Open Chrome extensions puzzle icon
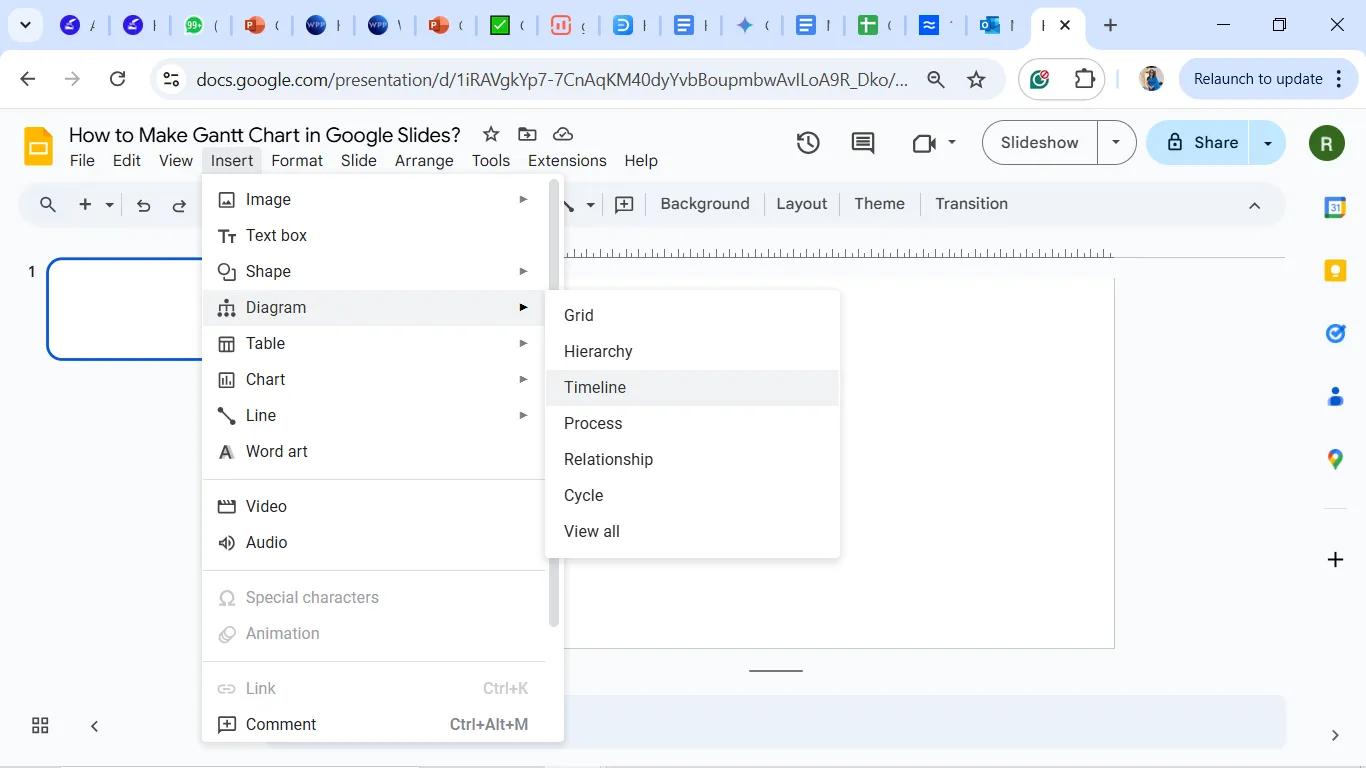 coord(1084,79)
